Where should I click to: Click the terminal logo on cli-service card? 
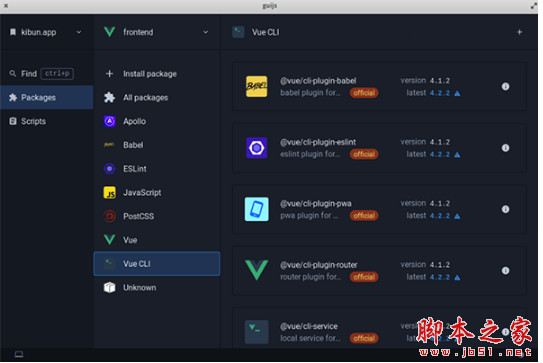[257, 332]
